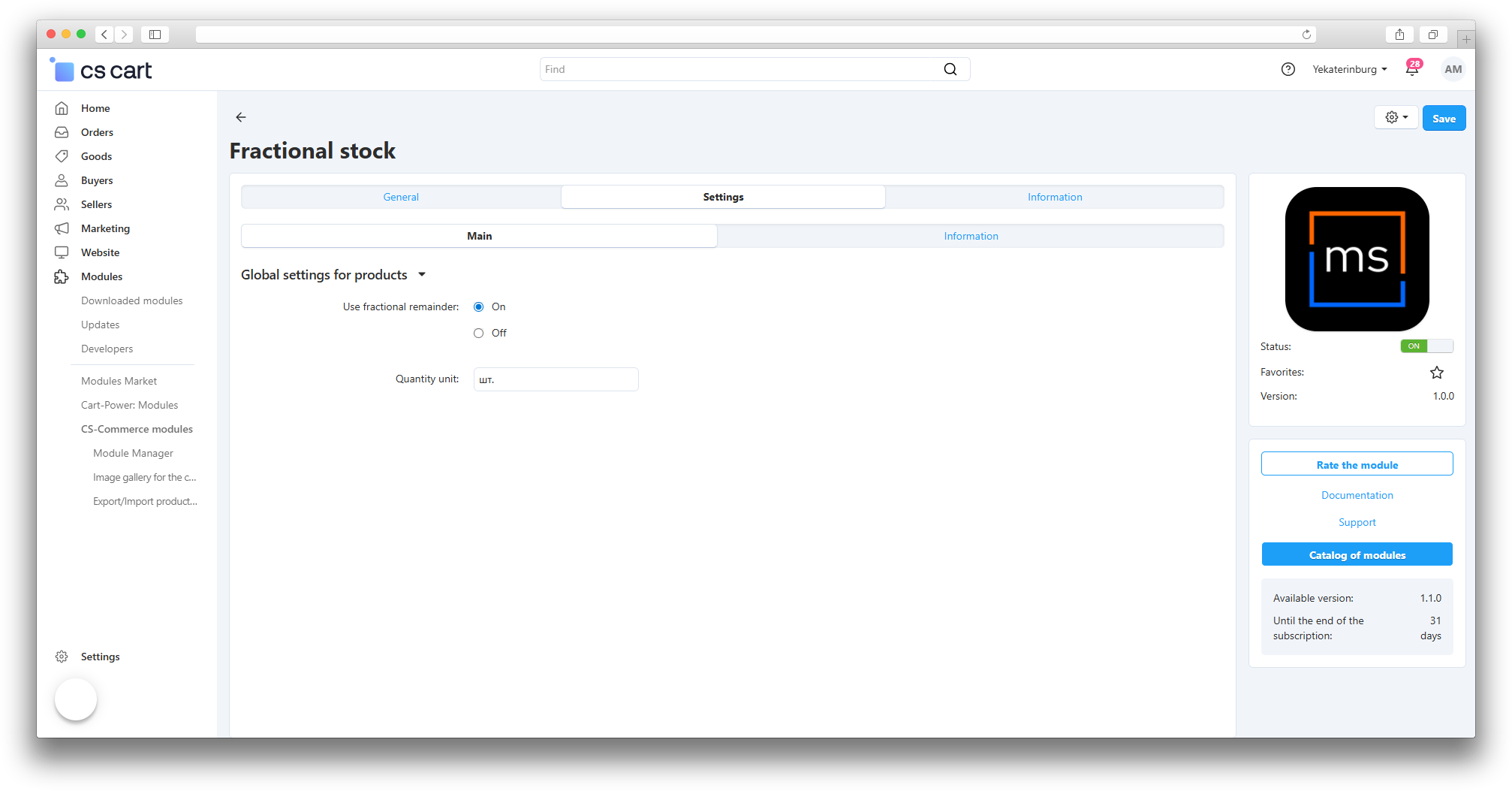This screenshot has width=1512, height=791.
Task: Click the back arrow above Fractional stock
Action: pos(241,117)
